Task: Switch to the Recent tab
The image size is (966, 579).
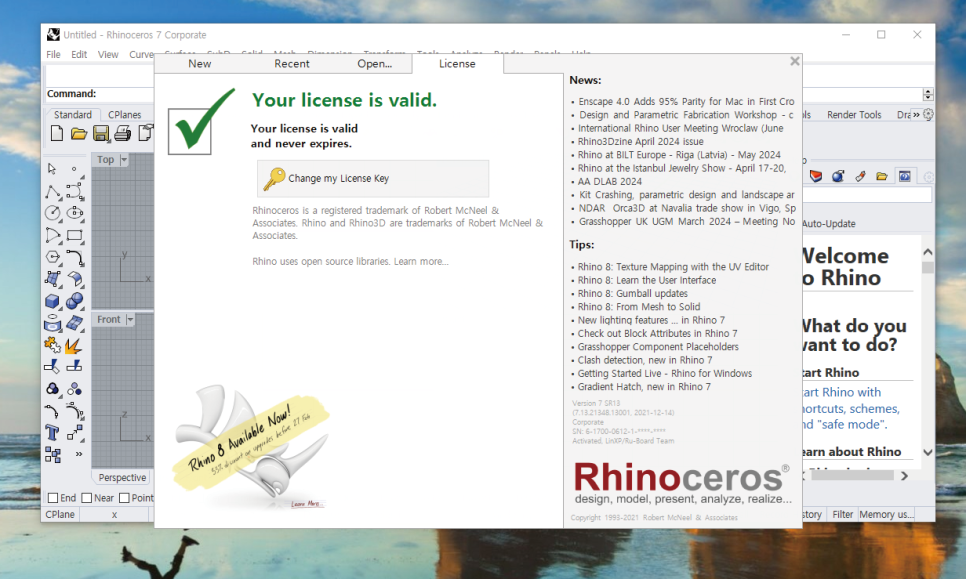Action: coord(292,63)
